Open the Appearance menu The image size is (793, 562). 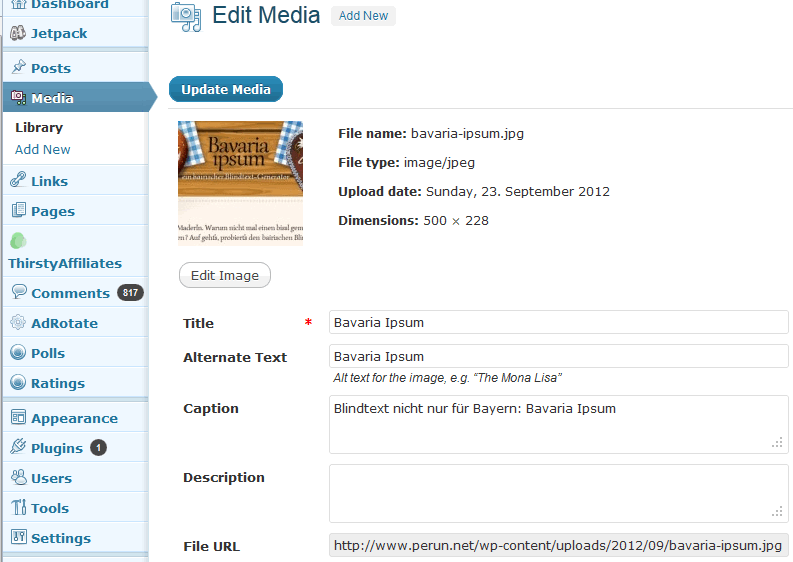coord(74,419)
